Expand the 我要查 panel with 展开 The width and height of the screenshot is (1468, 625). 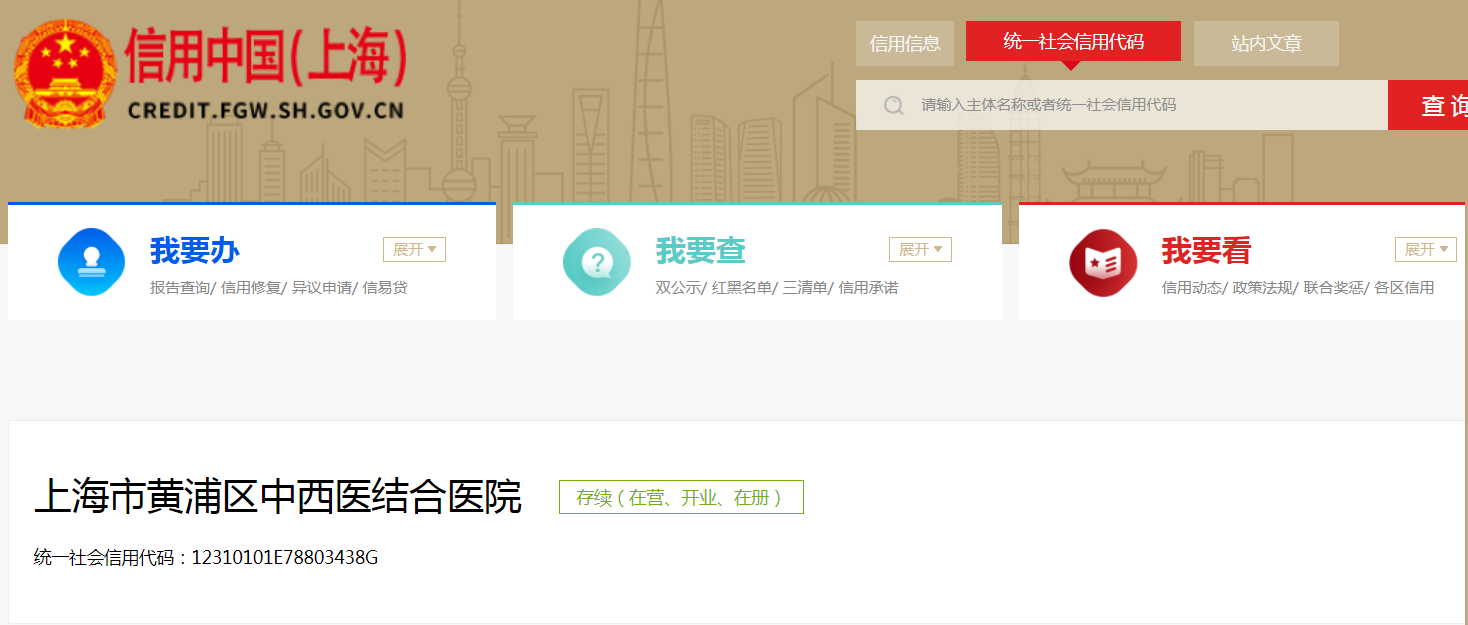[x=920, y=249]
